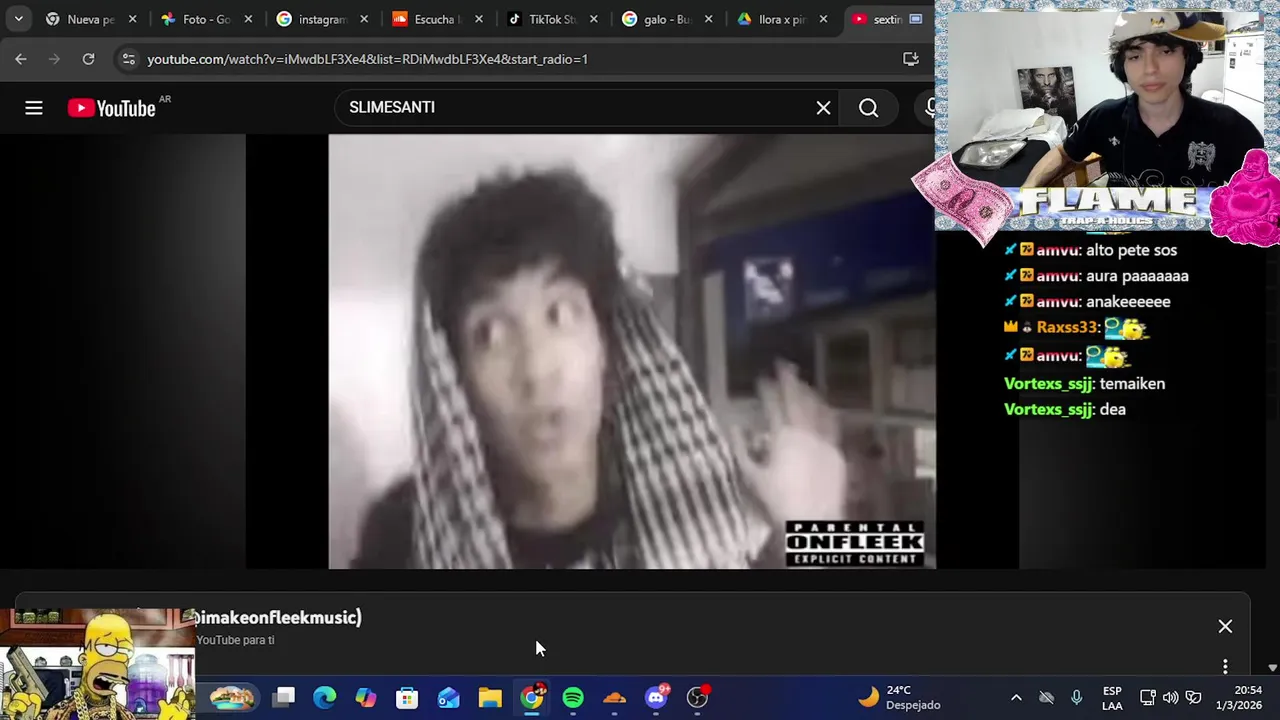Open site information icon in address bar
This screenshot has width=1280, height=720.
(128, 59)
